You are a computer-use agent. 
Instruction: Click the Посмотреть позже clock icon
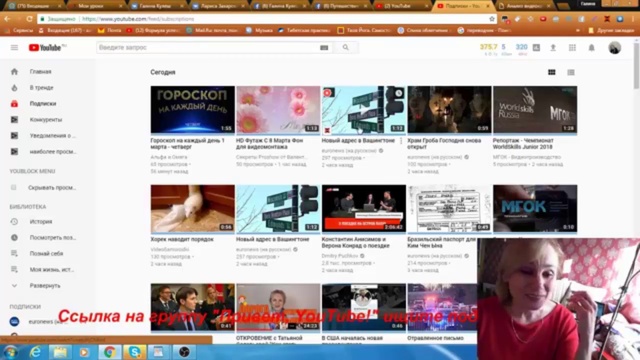(14, 238)
